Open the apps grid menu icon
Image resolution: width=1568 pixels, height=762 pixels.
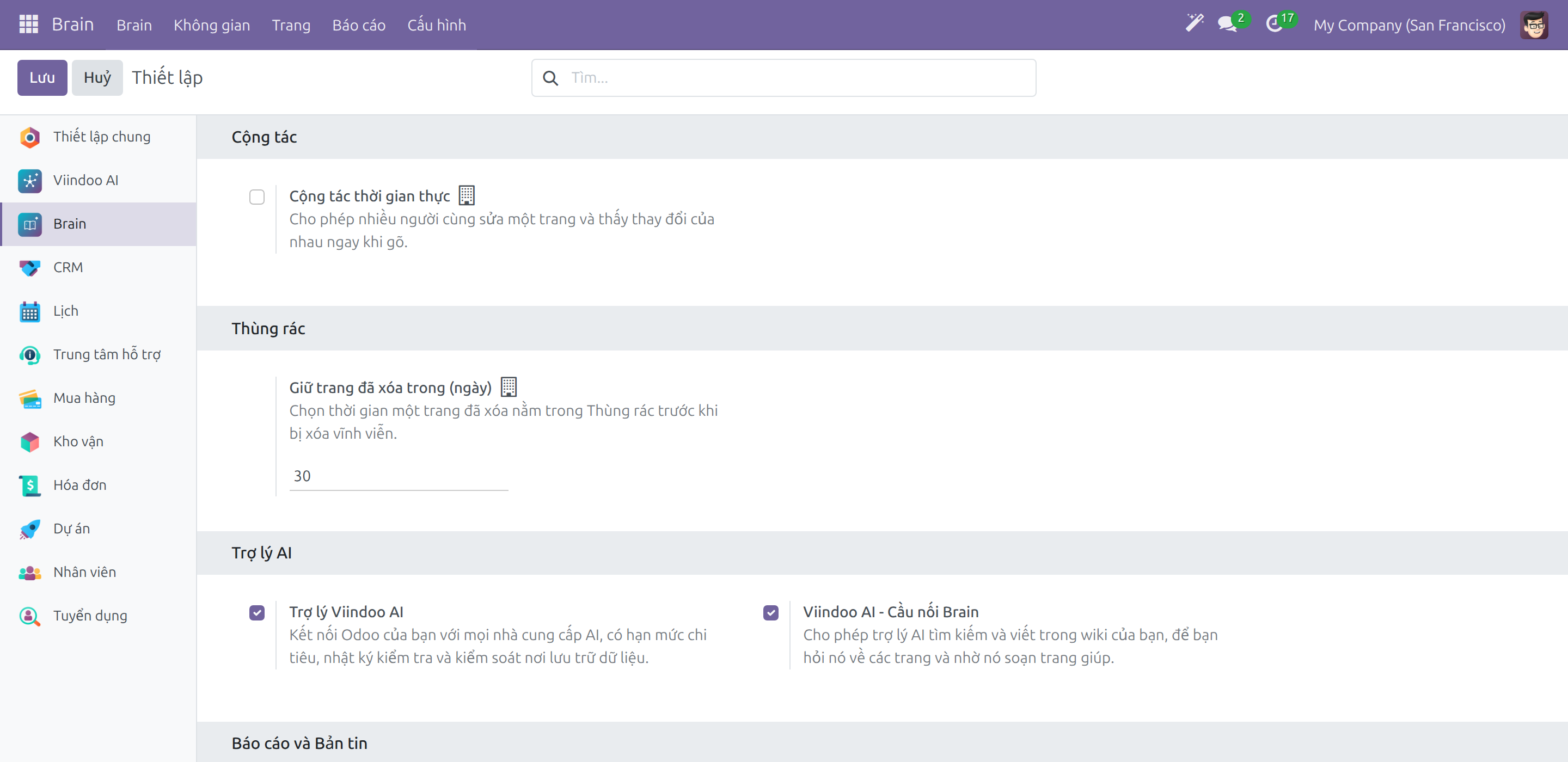(29, 24)
